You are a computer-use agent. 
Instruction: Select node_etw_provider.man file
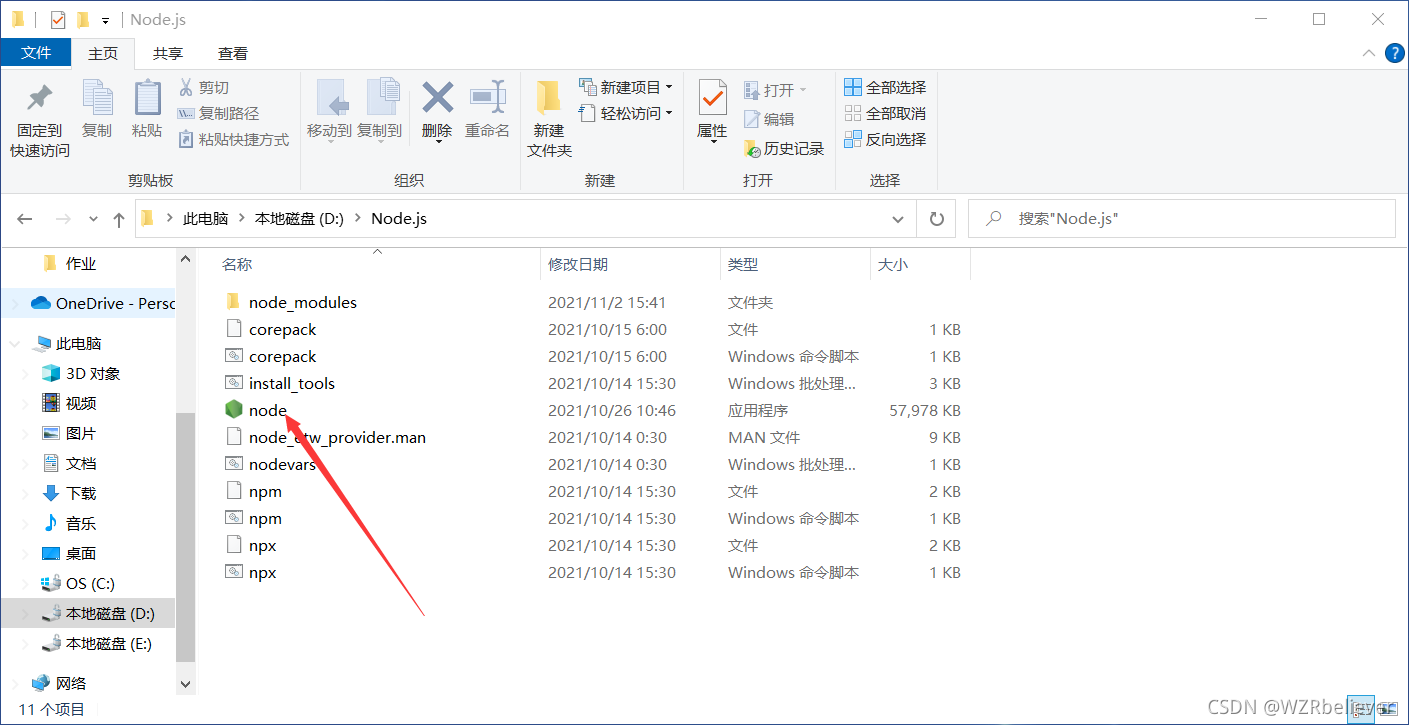coord(326,438)
